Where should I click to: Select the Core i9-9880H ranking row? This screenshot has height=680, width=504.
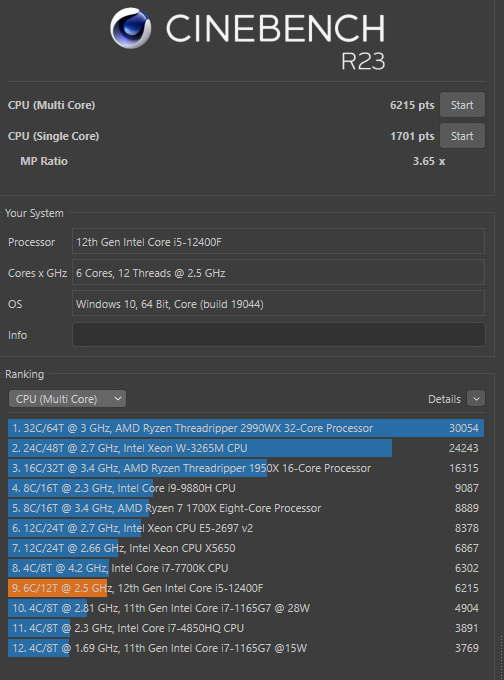click(x=246, y=488)
